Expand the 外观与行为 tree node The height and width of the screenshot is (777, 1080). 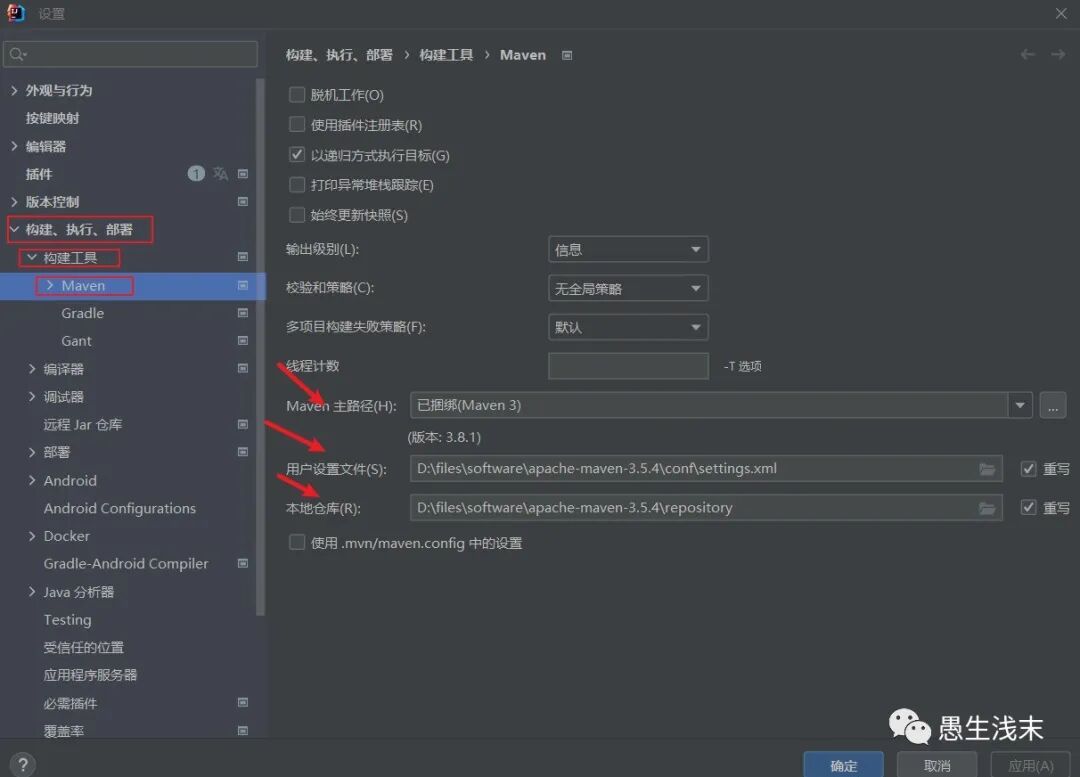point(14,90)
